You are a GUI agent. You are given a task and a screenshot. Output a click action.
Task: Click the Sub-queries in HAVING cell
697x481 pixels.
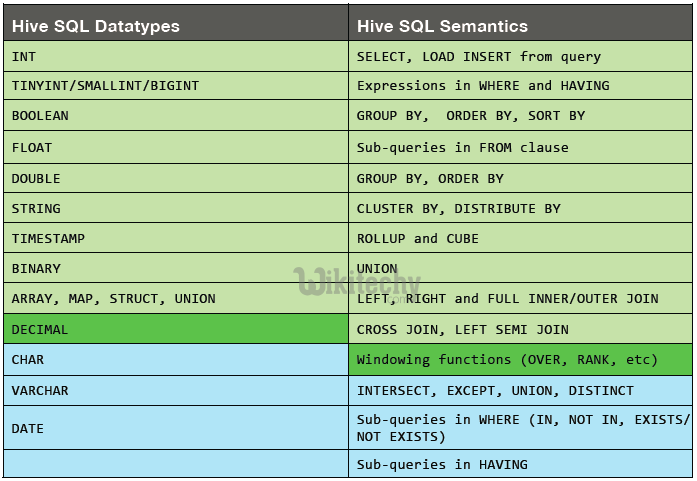(x=520, y=464)
